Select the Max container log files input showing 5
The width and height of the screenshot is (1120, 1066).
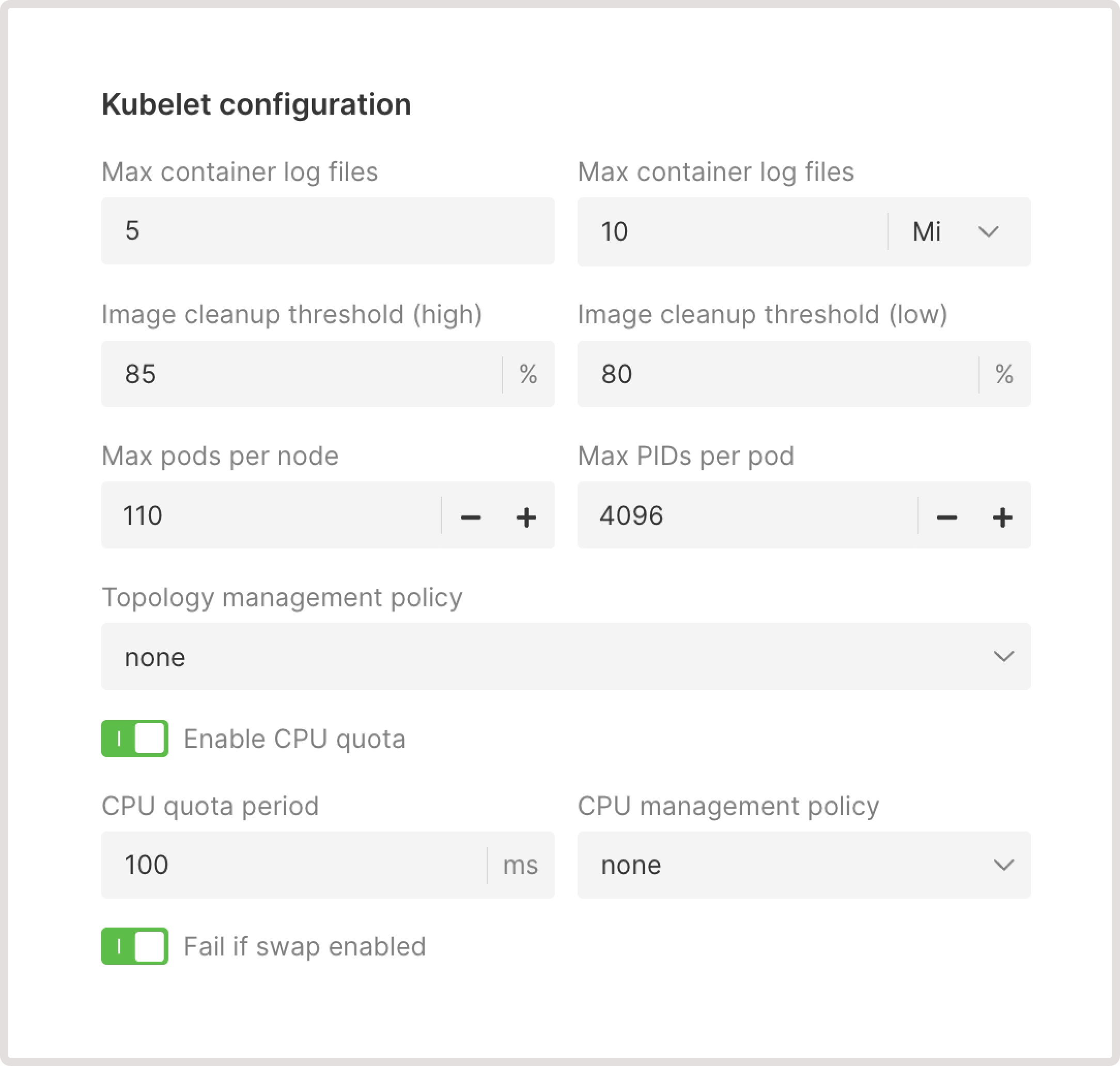[x=284, y=231]
